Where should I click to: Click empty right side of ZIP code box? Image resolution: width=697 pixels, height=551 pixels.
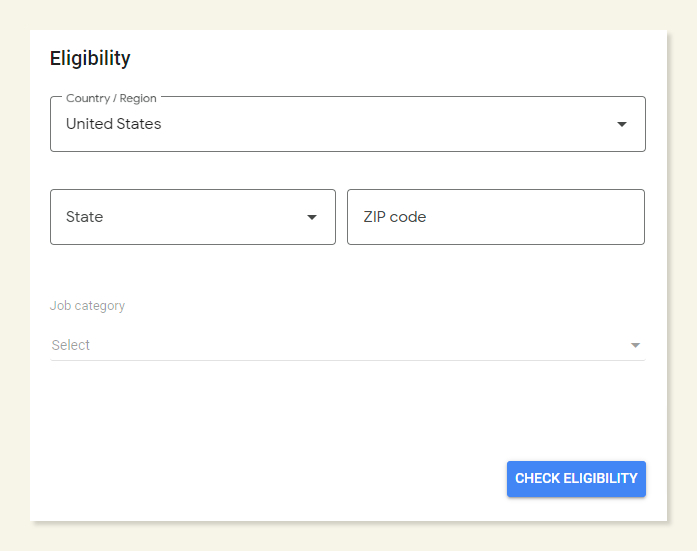(x=580, y=217)
